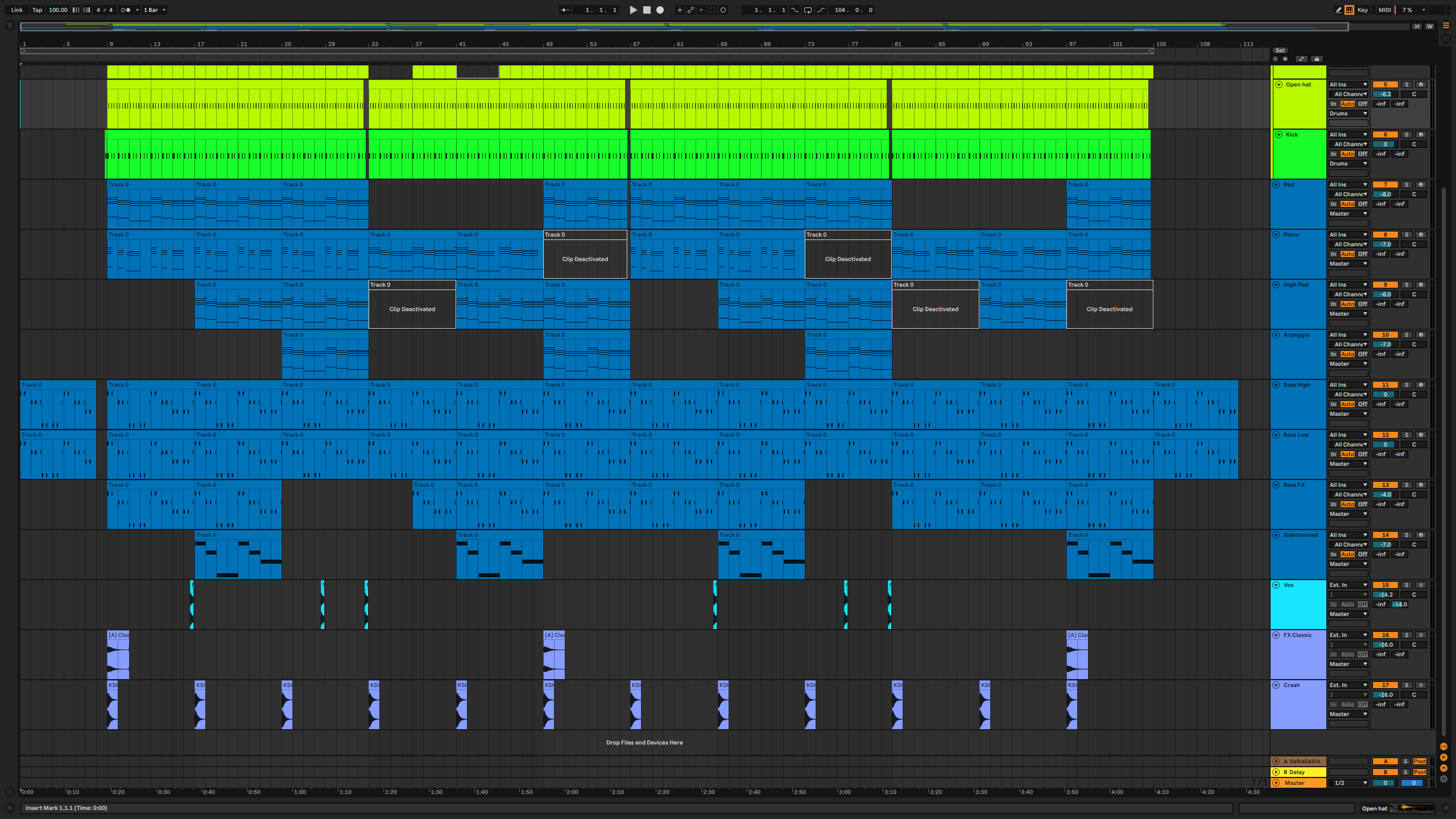Click the Follow playback arrow icon
The height and width of the screenshot is (819, 1456).
pyautogui.click(x=565, y=10)
